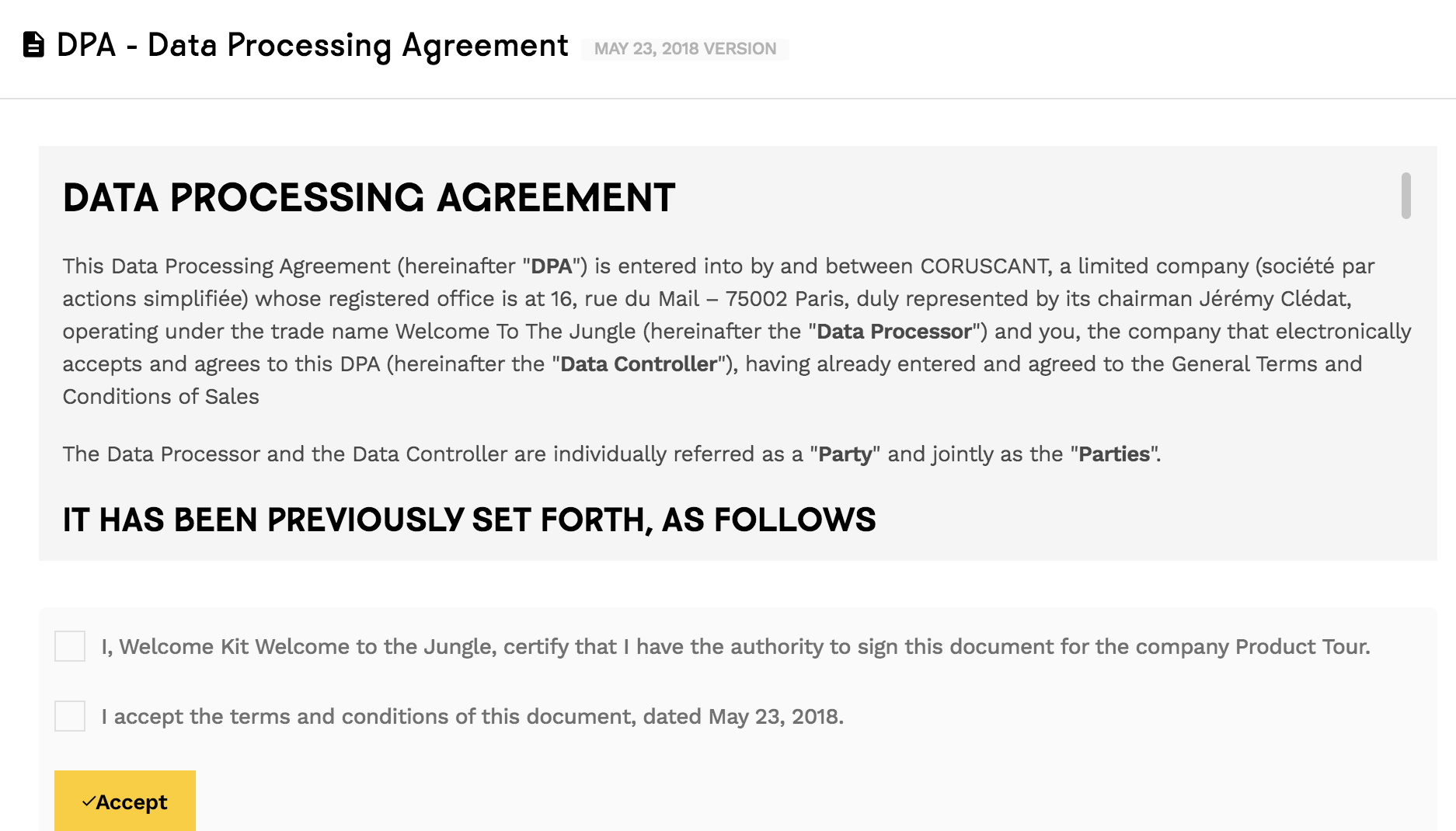Click the 'Welcome To The Jungle' trade name
The height and width of the screenshot is (831, 1456).
516,332
